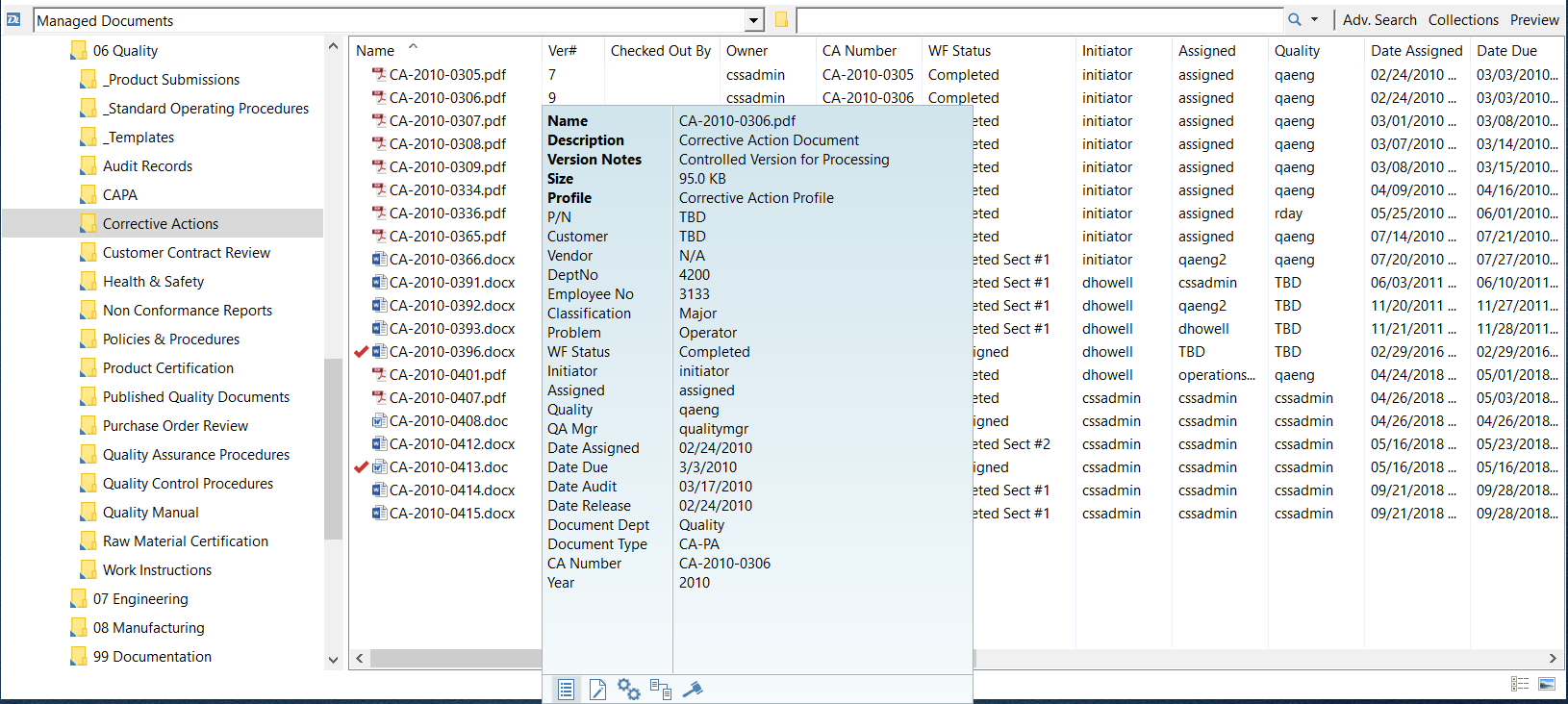Image resolution: width=1568 pixels, height=704 pixels.
Task: Select file CA-2010-0396.docx
Action: coord(451,352)
